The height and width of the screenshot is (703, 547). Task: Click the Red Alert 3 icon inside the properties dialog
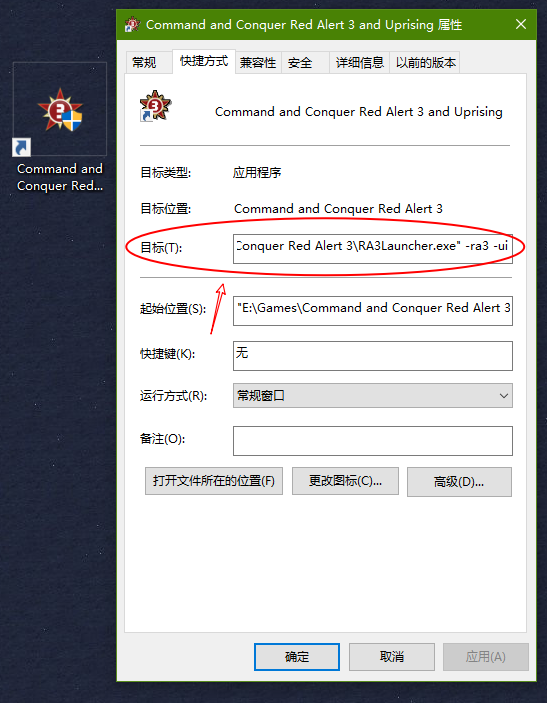[155, 106]
